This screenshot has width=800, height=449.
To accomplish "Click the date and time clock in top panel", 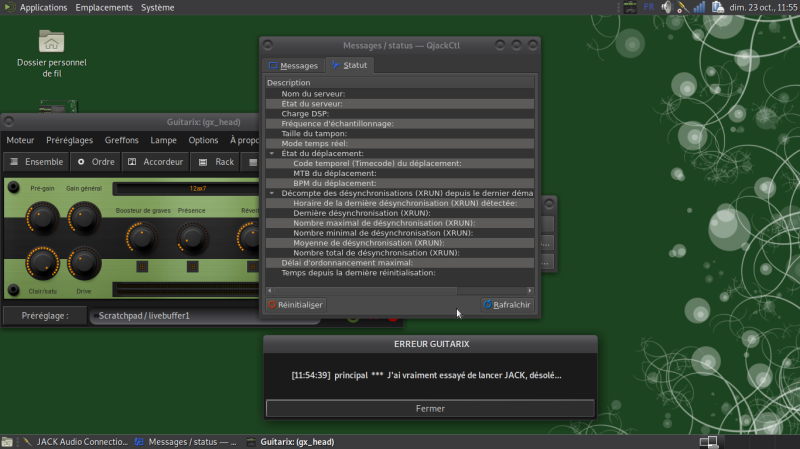I will pyautogui.click(x=763, y=7).
